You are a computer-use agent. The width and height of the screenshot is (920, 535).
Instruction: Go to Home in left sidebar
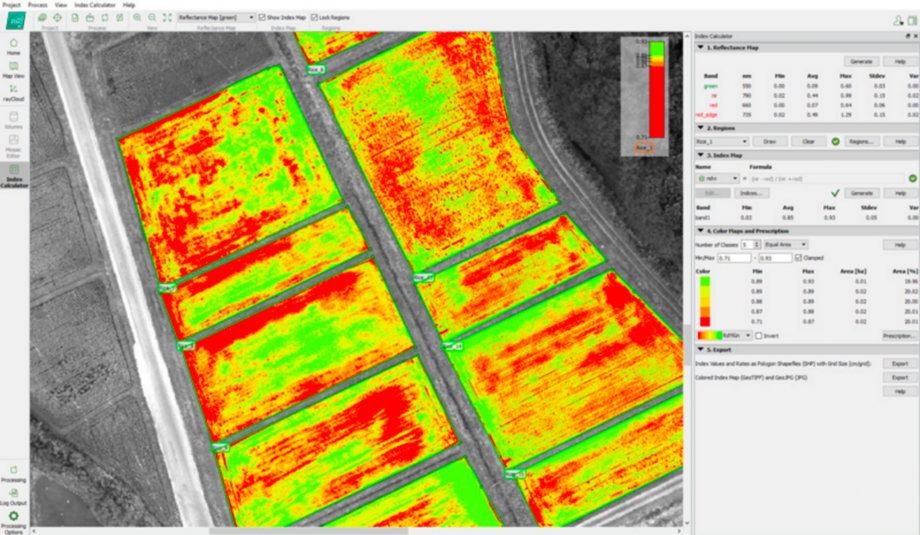pos(14,44)
